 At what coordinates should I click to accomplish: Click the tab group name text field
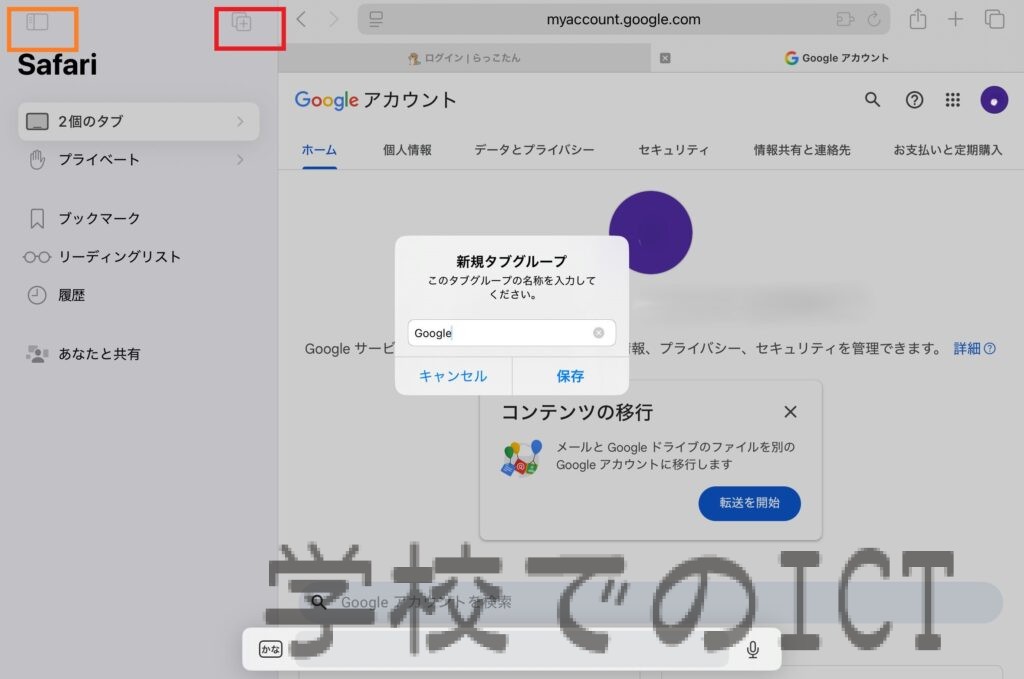(511, 333)
